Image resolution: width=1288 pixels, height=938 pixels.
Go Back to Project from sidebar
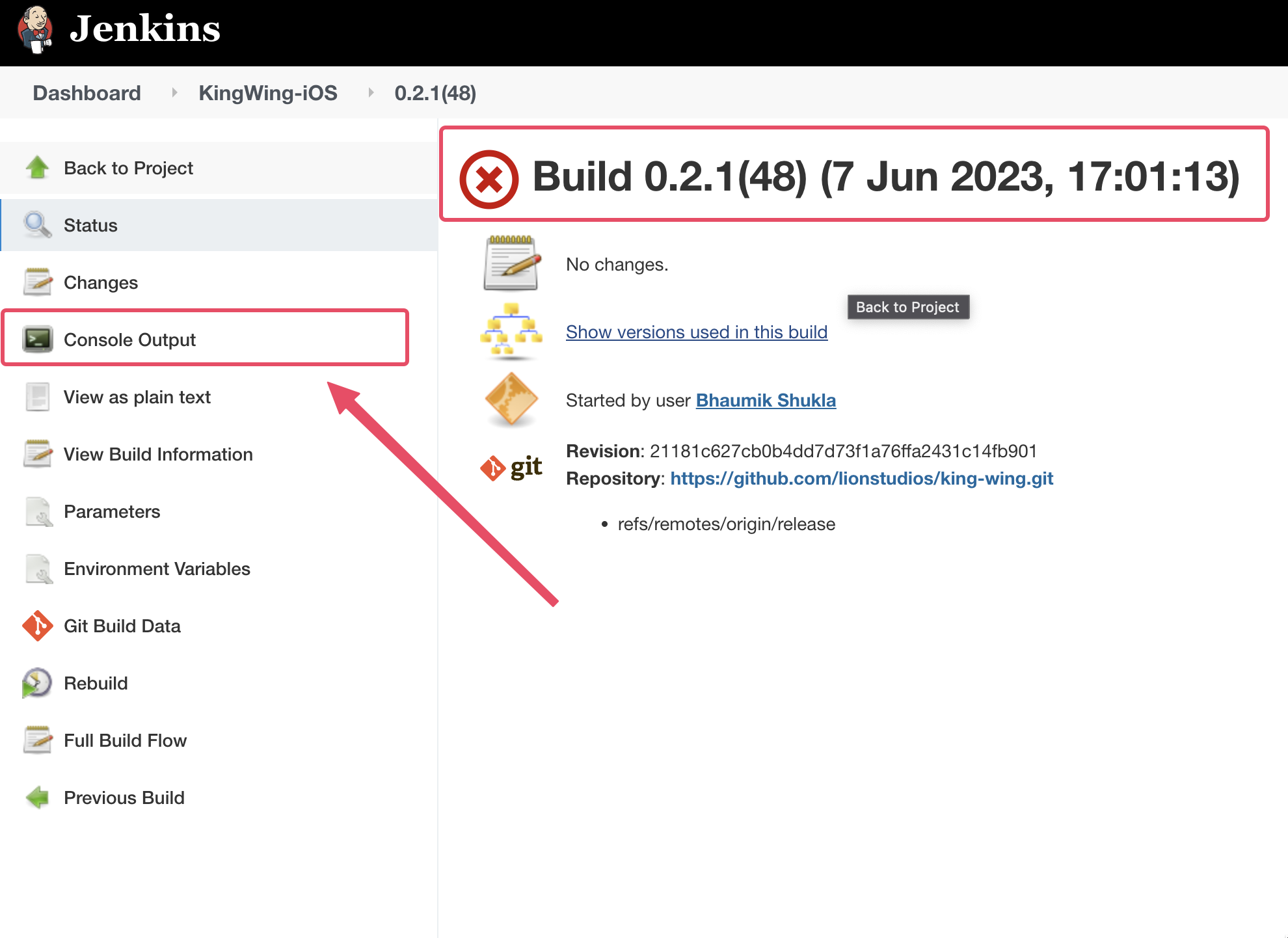[128, 168]
